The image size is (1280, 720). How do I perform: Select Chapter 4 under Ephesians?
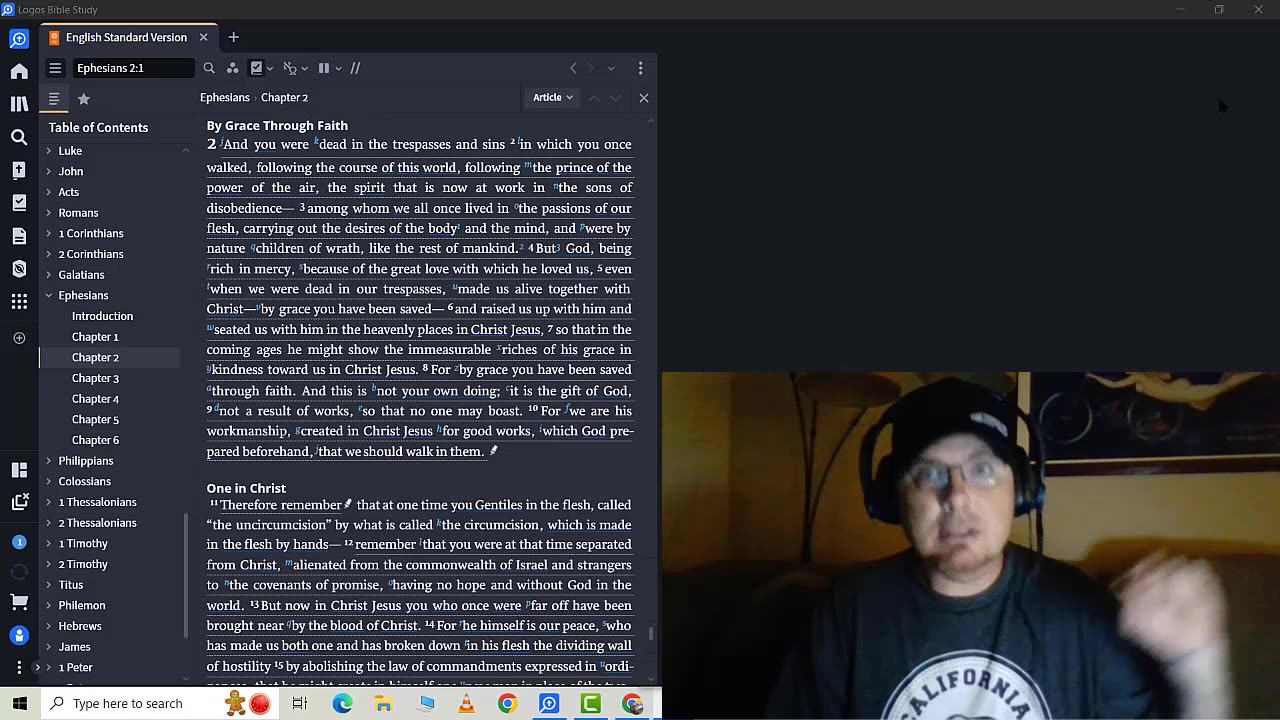point(95,399)
